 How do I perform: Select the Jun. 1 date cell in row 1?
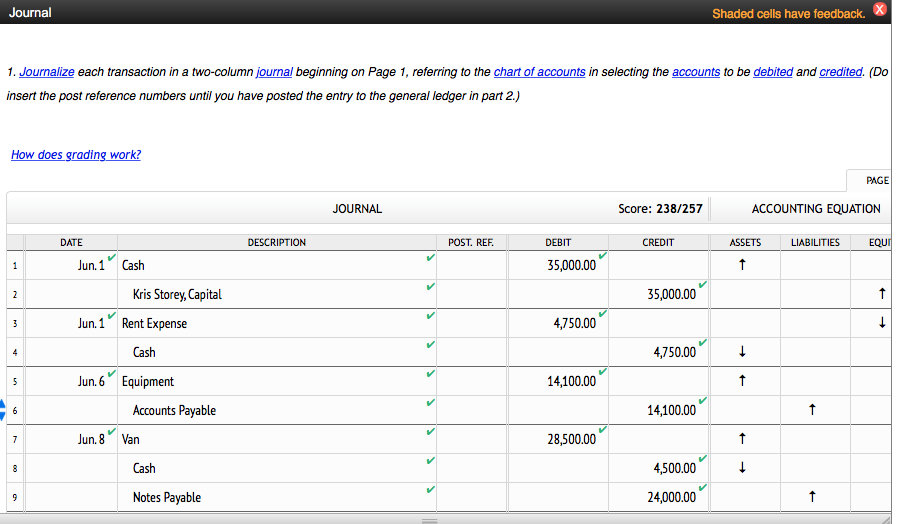tap(71, 265)
